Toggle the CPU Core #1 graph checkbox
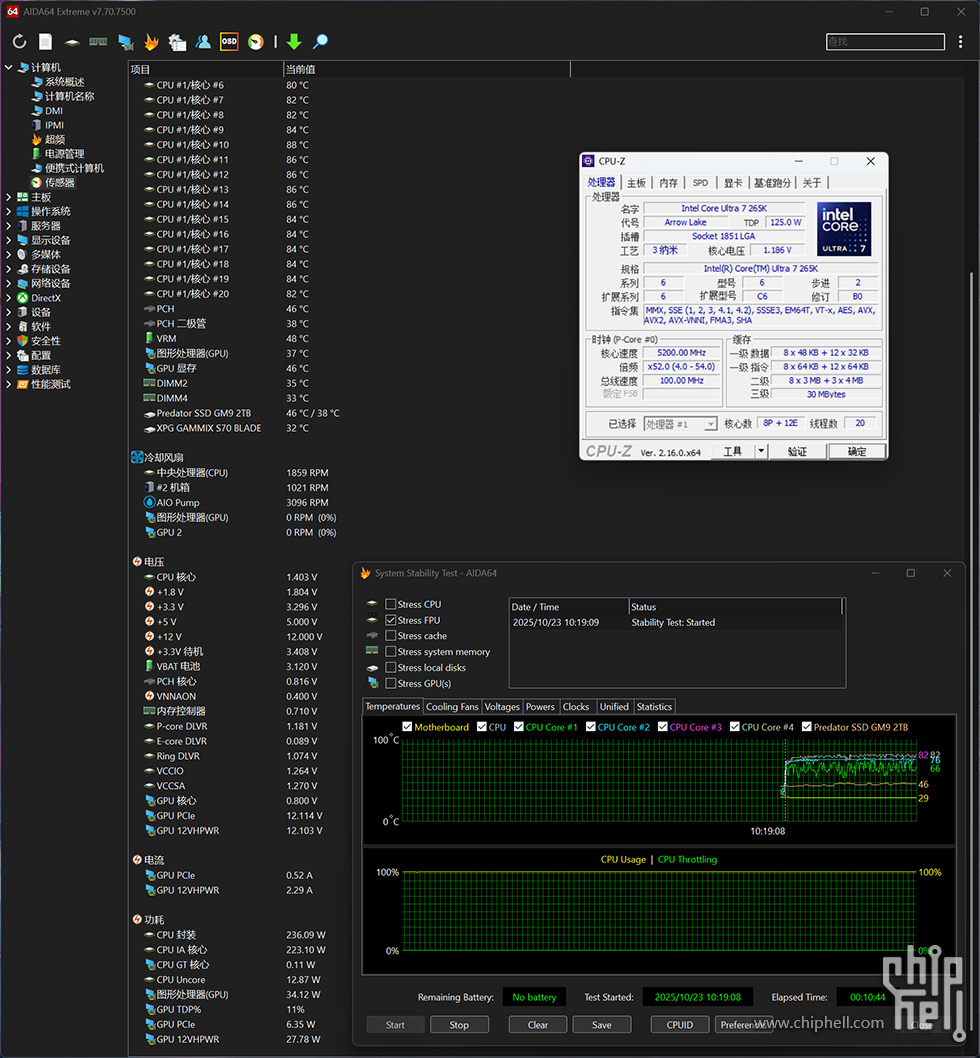This screenshot has width=980, height=1058. (519, 727)
